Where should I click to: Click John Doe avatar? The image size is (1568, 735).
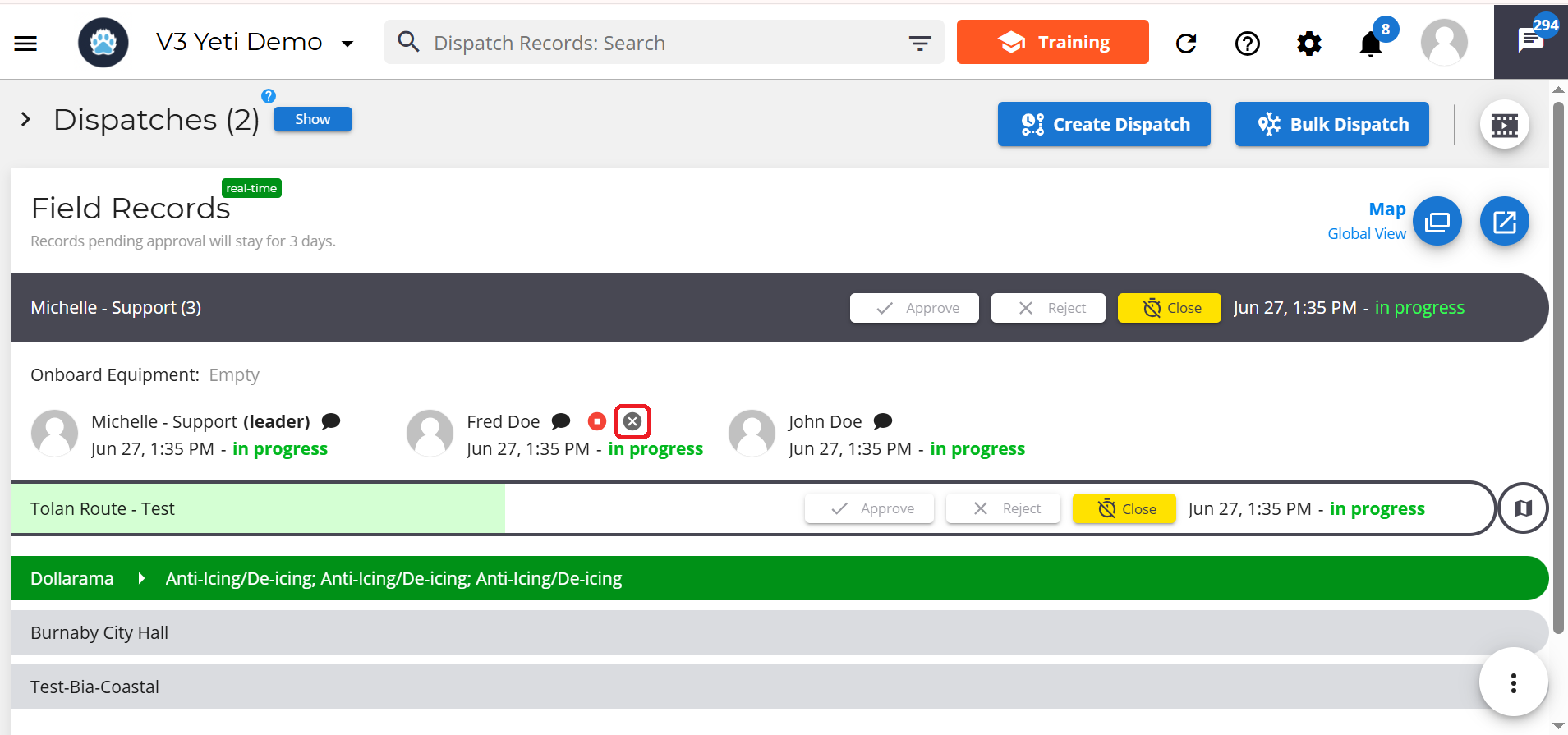(x=752, y=434)
